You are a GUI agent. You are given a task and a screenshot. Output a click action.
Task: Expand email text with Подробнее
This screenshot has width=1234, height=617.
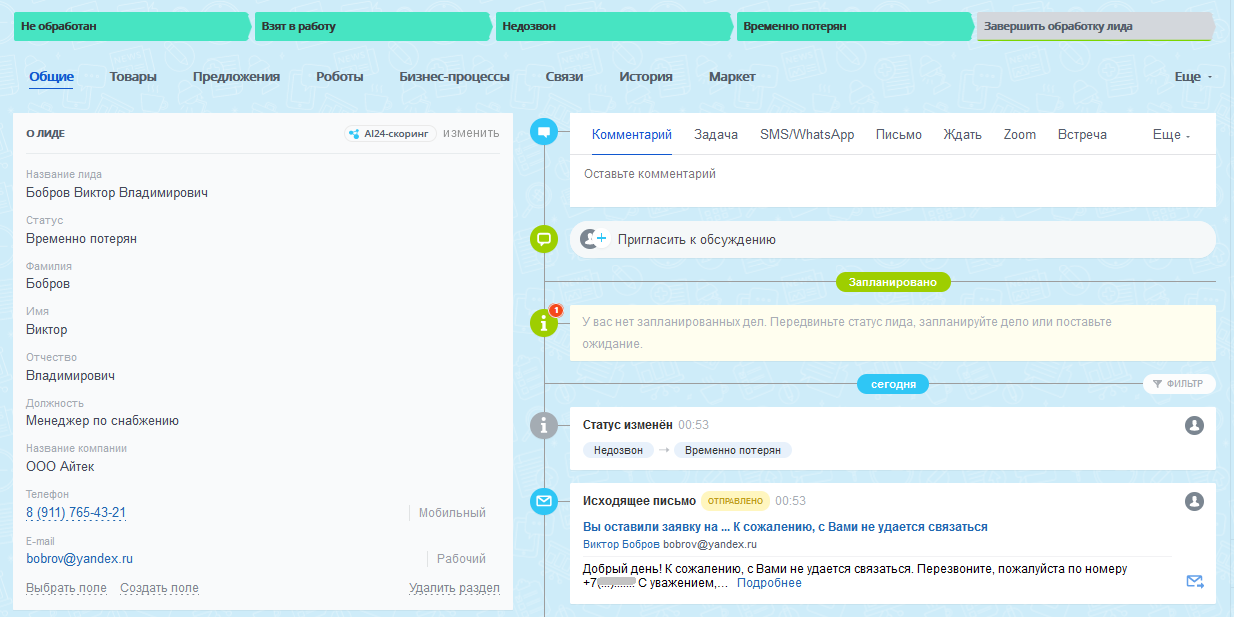pyautogui.click(x=769, y=583)
